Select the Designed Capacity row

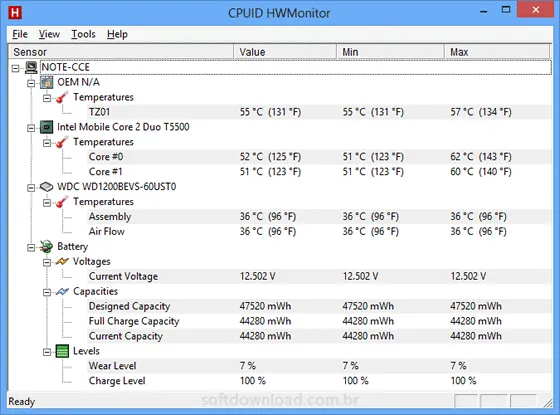(319, 306)
